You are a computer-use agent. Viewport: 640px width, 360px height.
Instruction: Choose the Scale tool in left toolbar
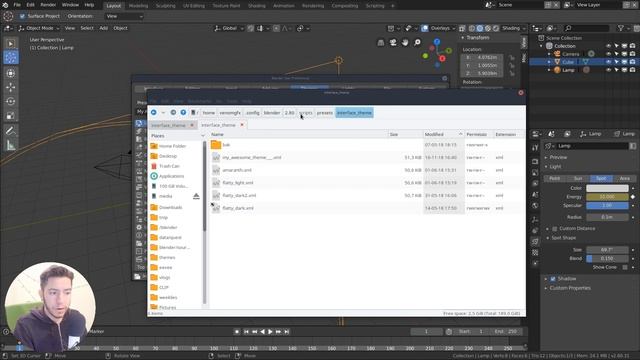point(11,116)
